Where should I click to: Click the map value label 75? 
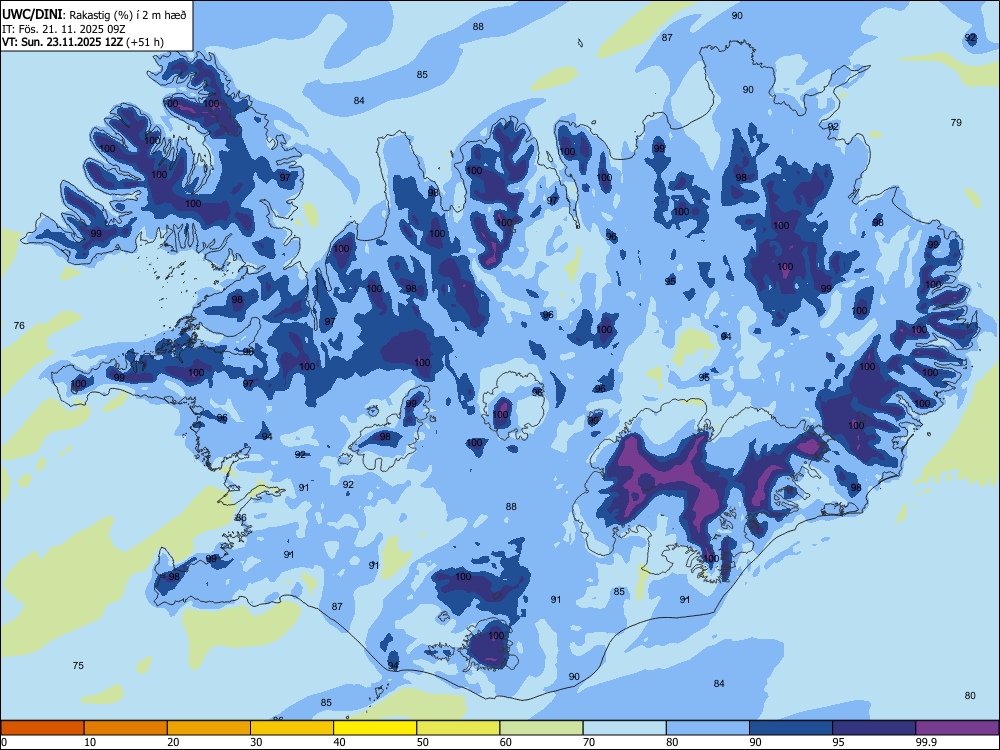pos(78,665)
